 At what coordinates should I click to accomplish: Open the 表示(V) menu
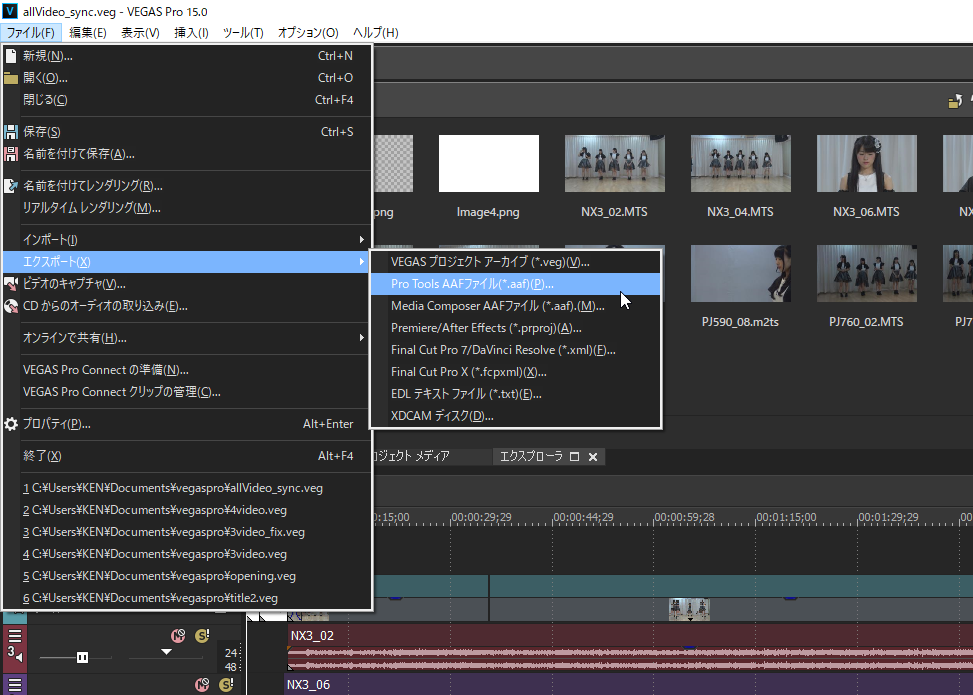[140, 33]
